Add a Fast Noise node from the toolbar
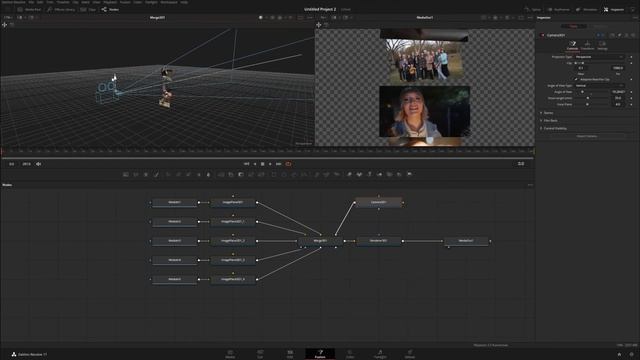 (136, 174)
